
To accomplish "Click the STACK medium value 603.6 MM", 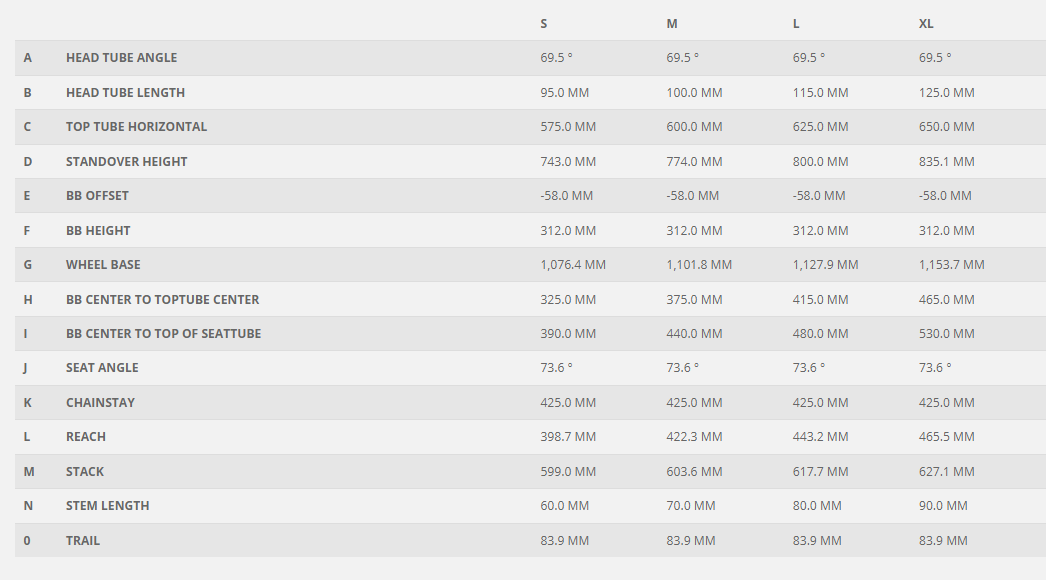I will (694, 471).
